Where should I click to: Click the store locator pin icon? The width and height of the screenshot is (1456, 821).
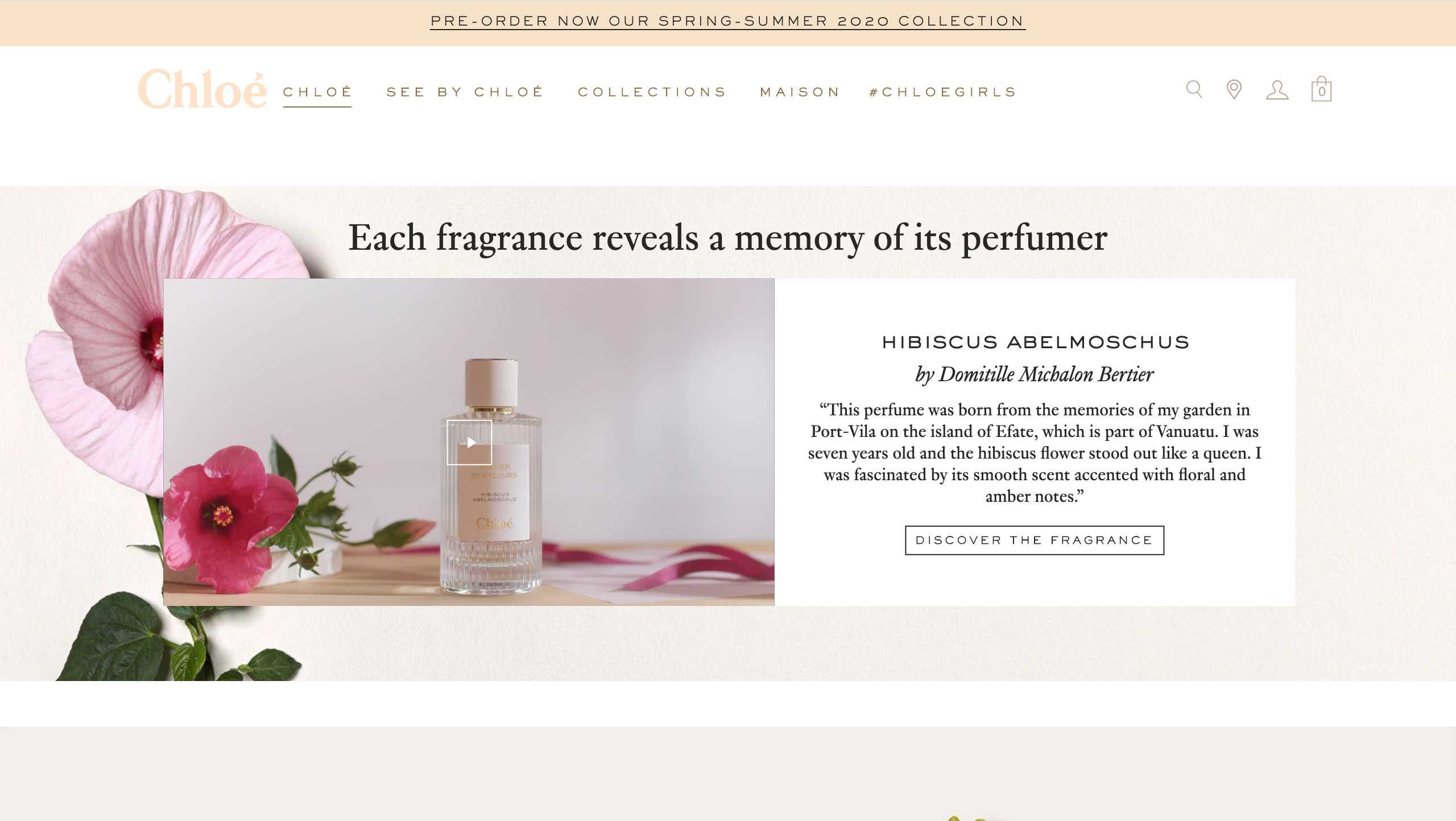(1234, 89)
